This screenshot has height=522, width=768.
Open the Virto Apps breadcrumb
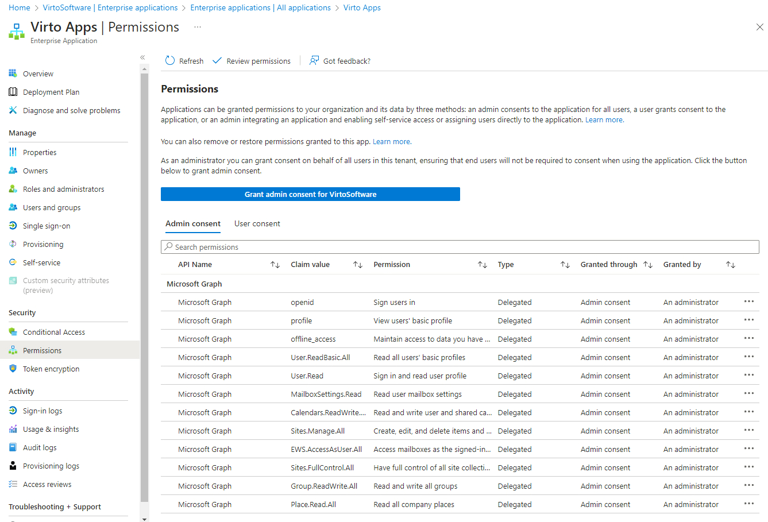(362, 8)
